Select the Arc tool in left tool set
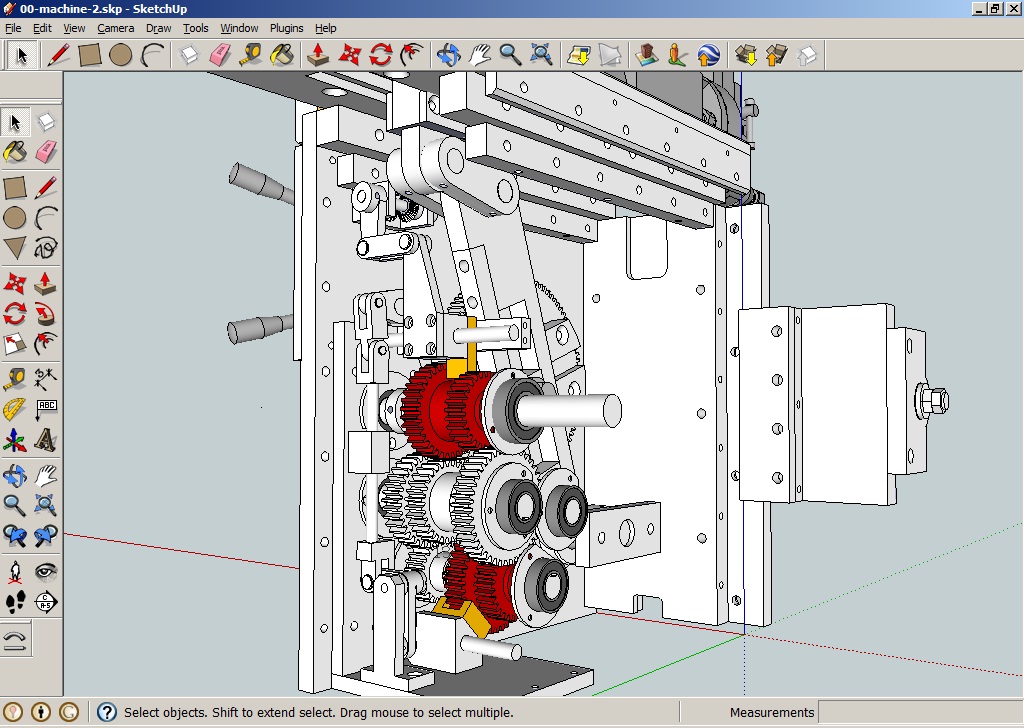Image resolution: width=1024 pixels, height=728 pixels. point(45,217)
